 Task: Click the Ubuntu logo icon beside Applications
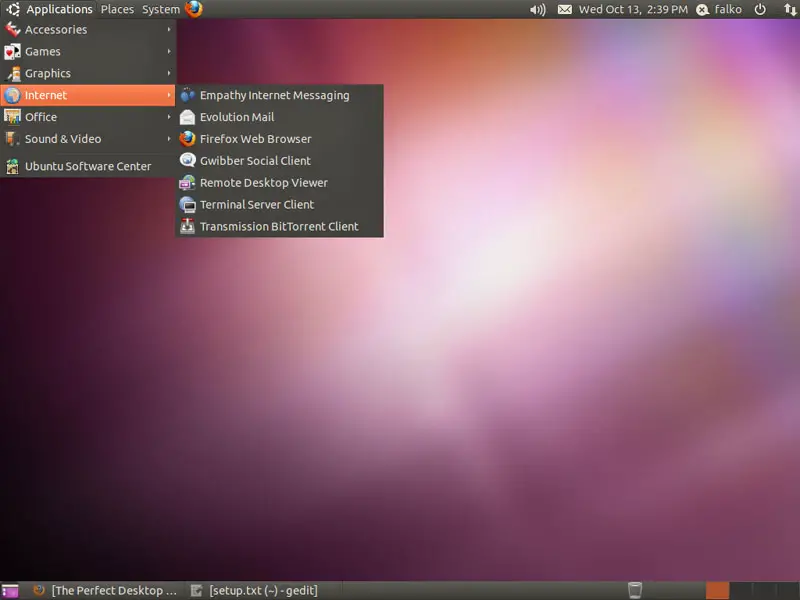13,9
